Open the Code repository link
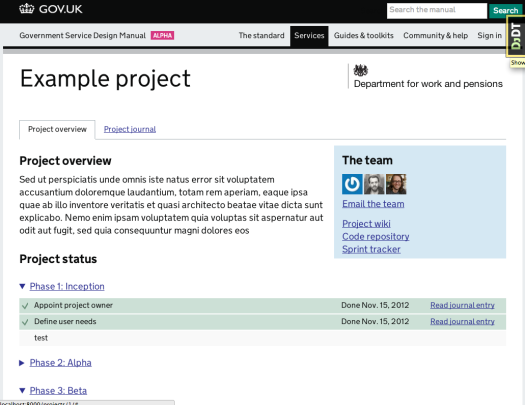 (376, 237)
